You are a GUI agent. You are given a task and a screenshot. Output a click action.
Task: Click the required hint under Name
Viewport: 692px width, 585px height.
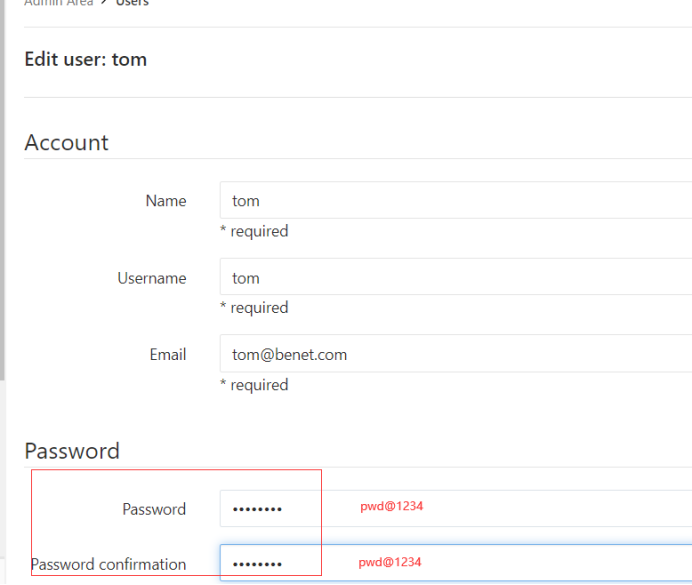click(x=254, y=231)
